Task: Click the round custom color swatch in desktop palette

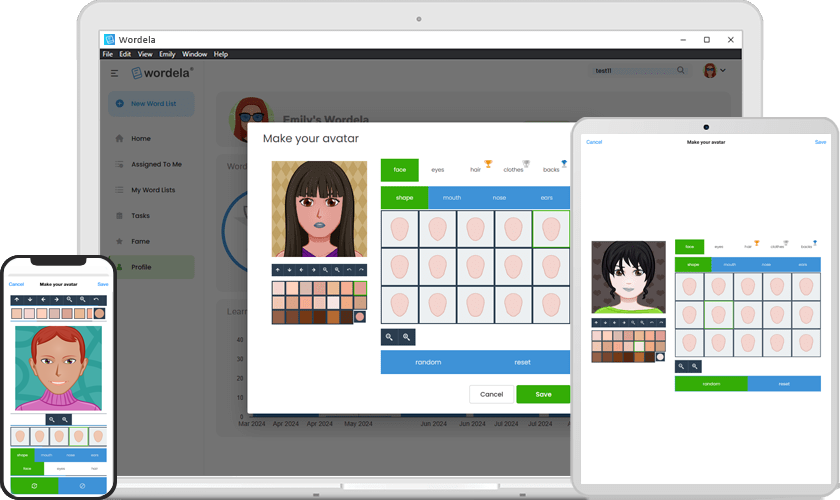Action: [360, 317]
